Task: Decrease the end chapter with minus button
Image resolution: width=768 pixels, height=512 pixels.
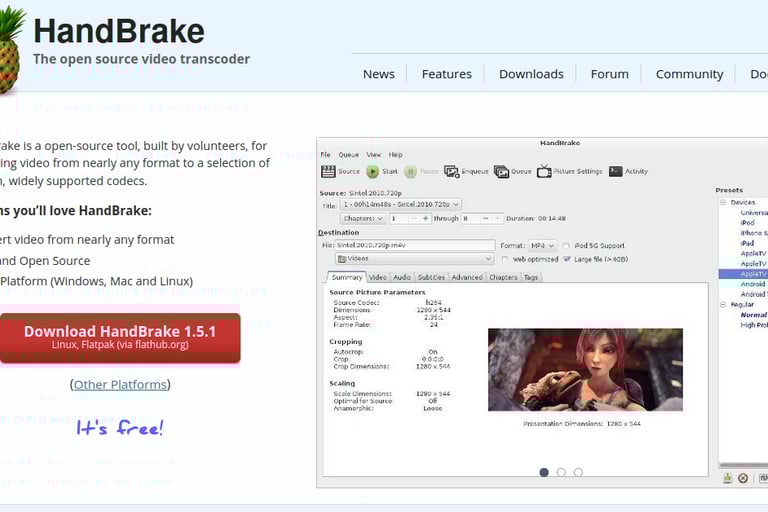Action: coord(485,219)
